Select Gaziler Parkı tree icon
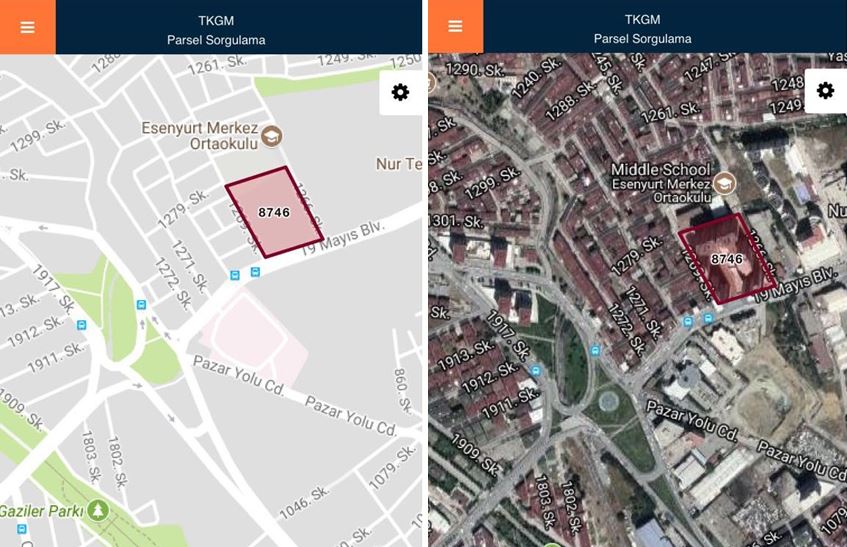The width and height of the screenshot is (847, 547). [98, 510]
